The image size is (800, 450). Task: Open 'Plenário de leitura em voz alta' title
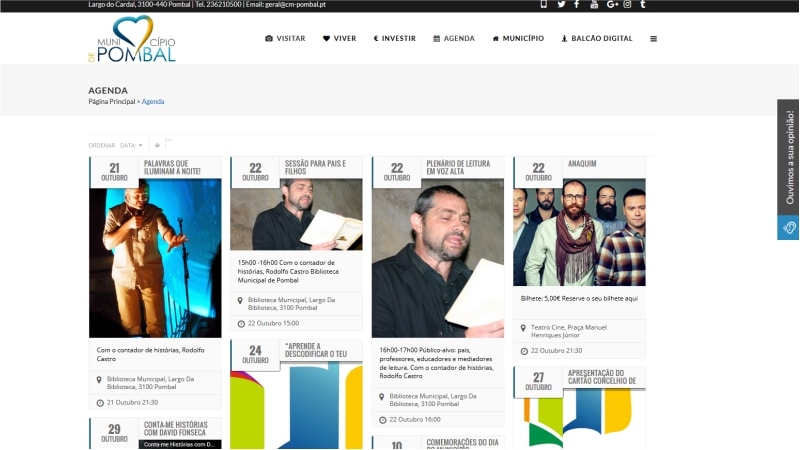pyautogui.click(x=458, y=167)
